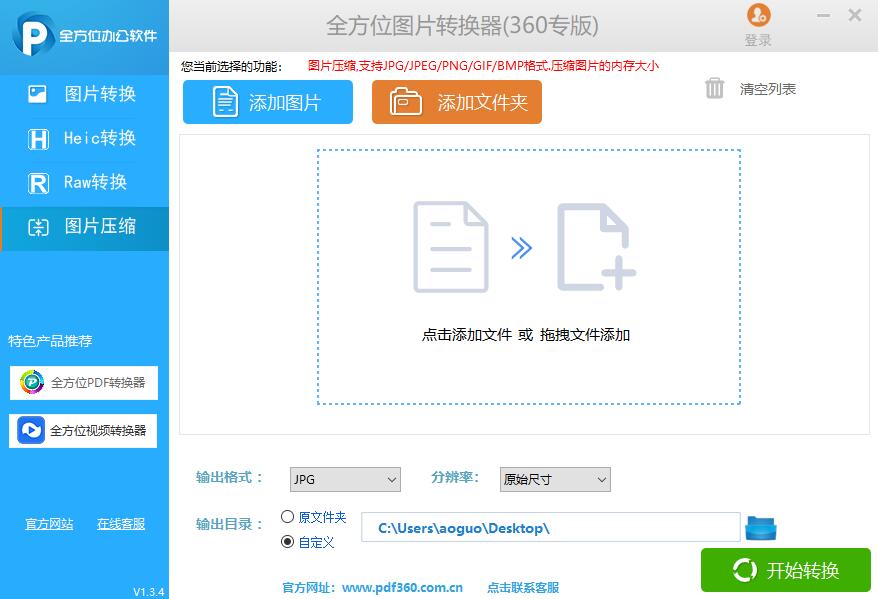Open the 在线客服 link

121,524
